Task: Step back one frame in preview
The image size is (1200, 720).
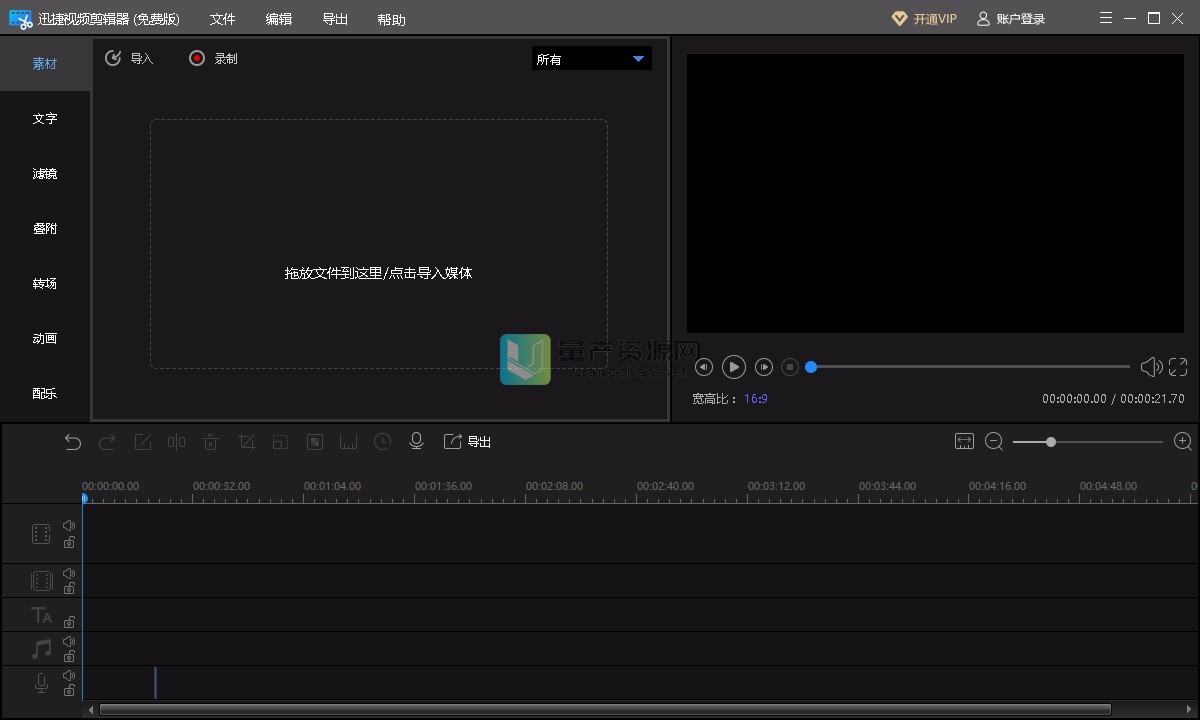Action: tap(704, 367)
